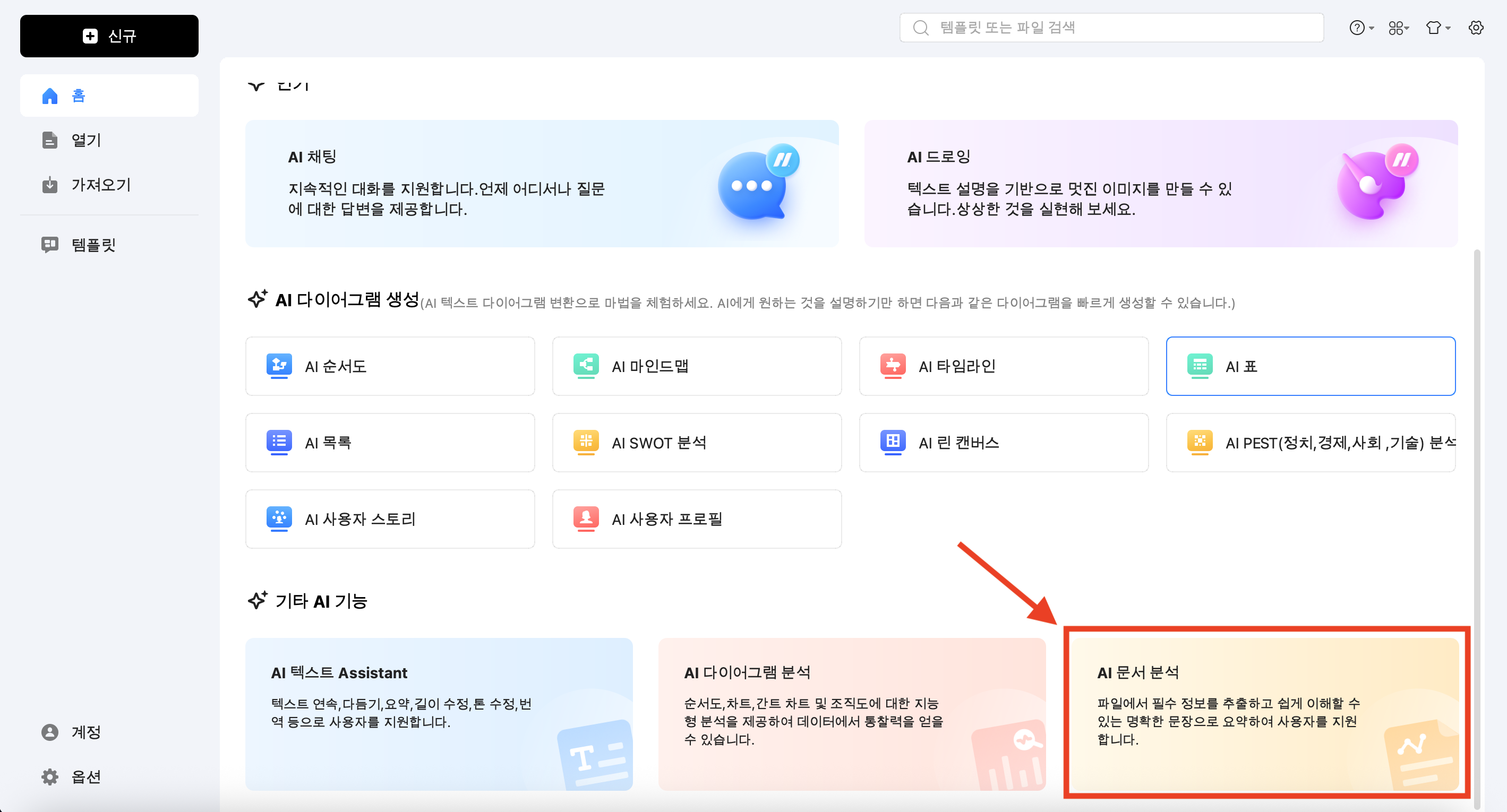The image size is (1507, 812).
Task: Click the AI 마인드맵 icon
Action: tap(586, 365)
